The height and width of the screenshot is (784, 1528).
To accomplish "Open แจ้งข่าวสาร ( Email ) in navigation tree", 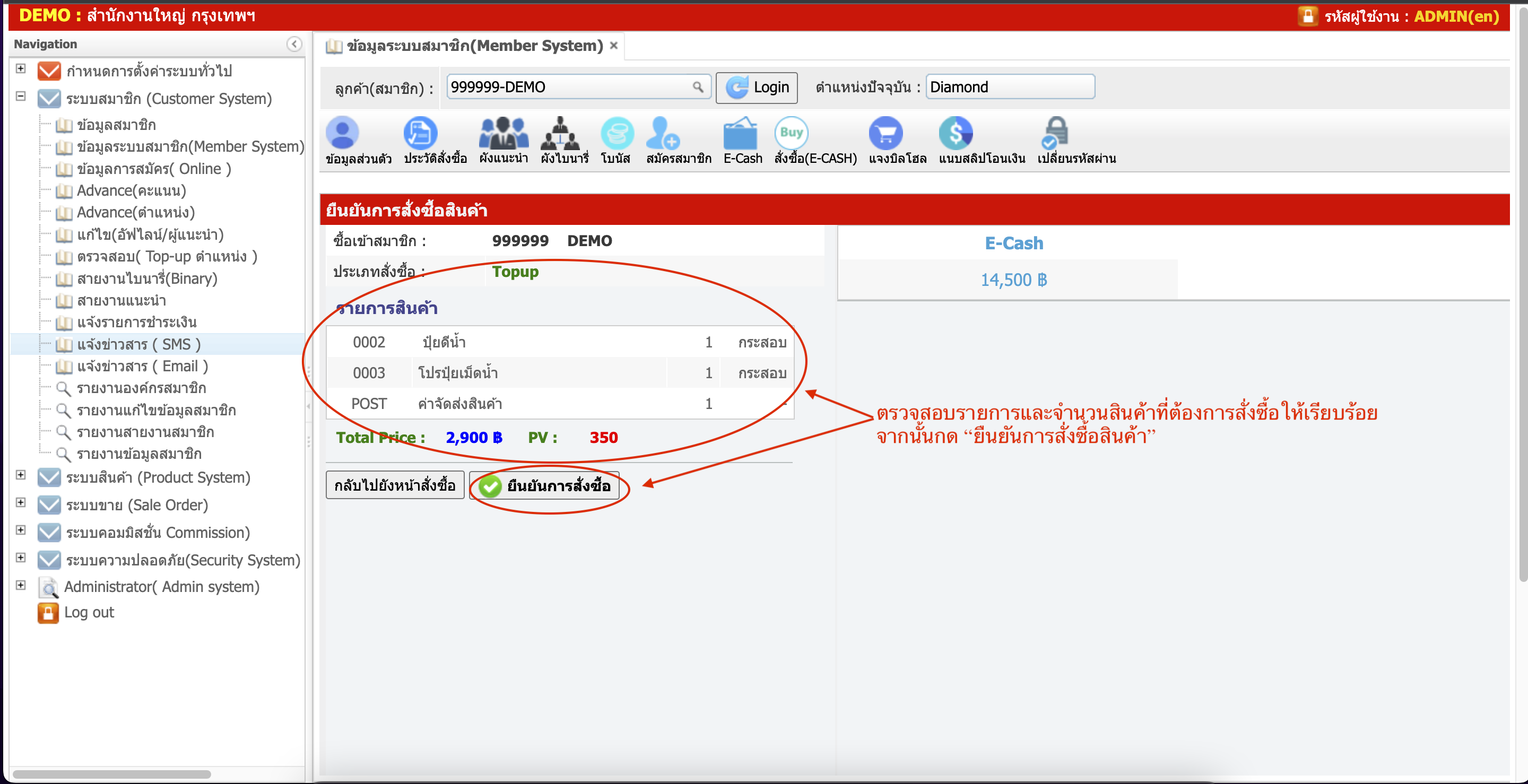I will point(142,367).
